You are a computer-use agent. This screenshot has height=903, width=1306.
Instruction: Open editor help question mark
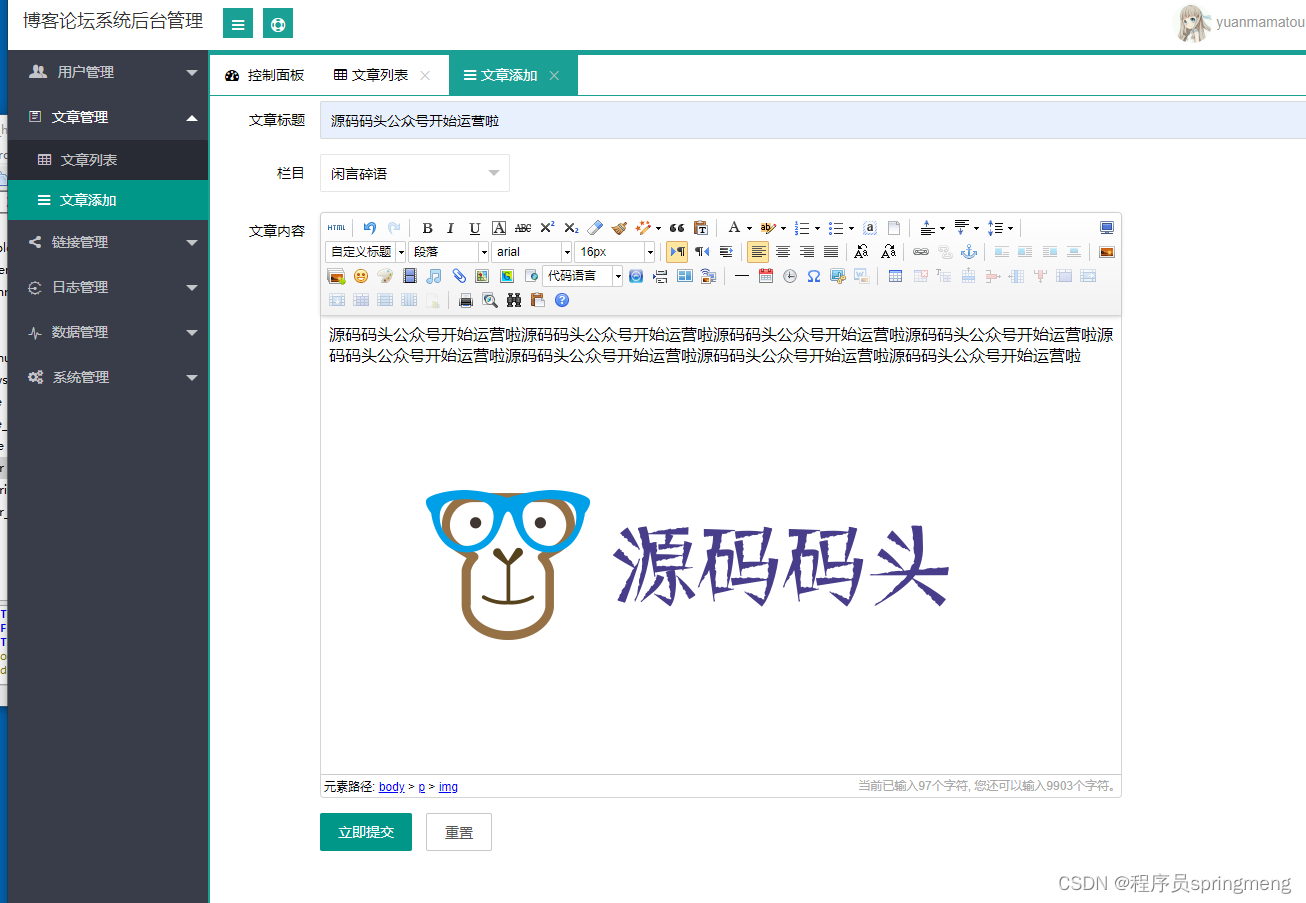[x=562, y=300]
